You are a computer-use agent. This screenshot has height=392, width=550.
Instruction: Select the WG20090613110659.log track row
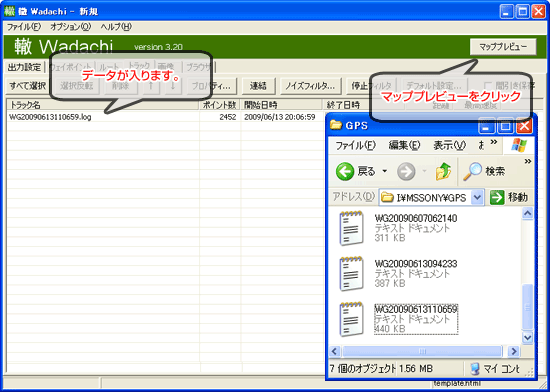pyautogui.click(x=165, y=117)
